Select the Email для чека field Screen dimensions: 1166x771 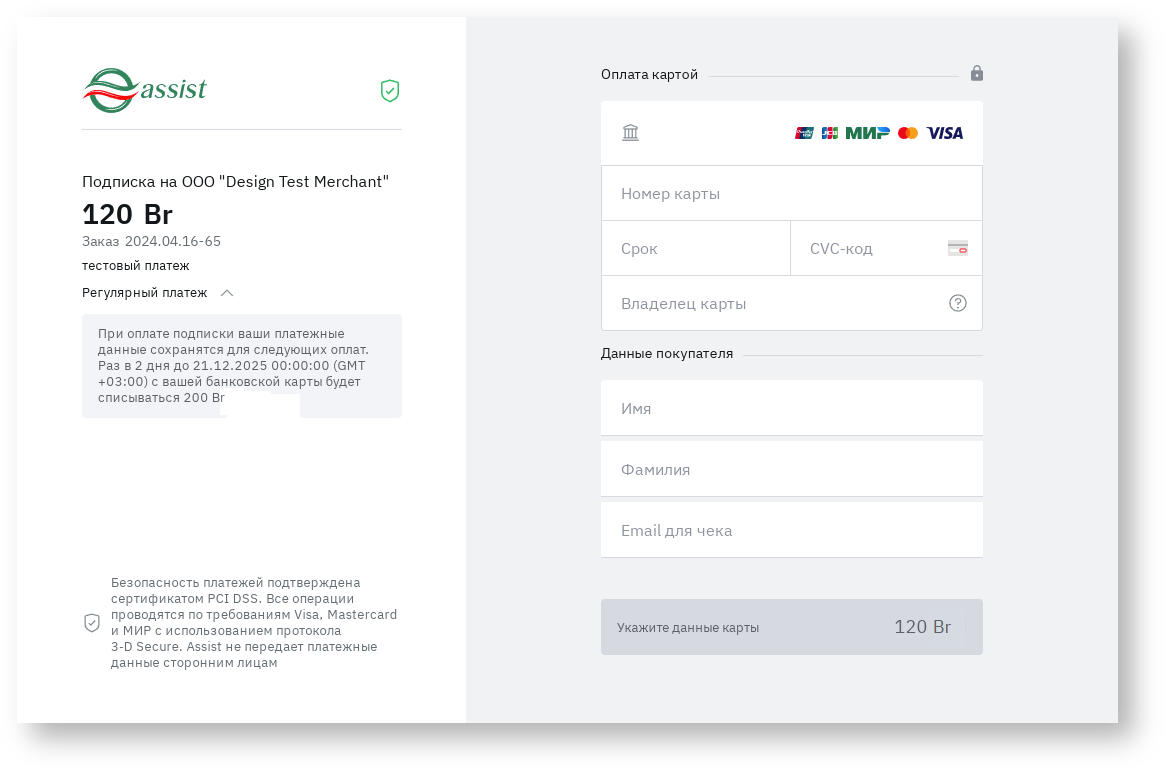791,531
